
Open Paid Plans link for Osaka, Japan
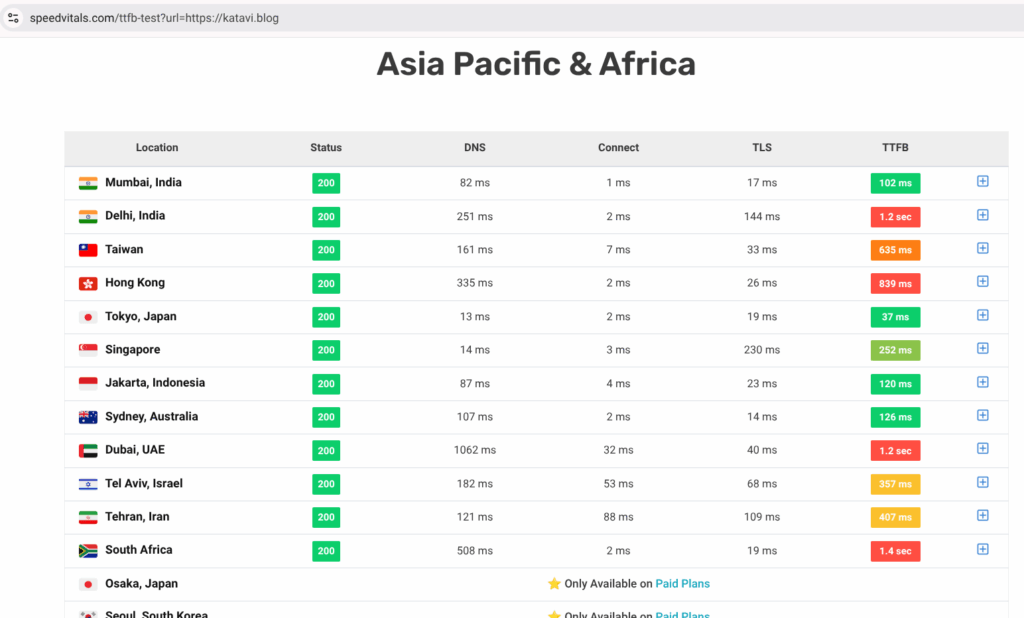[x=682, y=583]
